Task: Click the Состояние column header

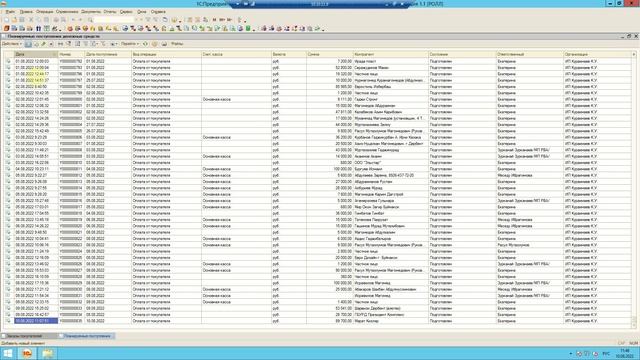Action: pyautogui.click(x=462, y=54)
